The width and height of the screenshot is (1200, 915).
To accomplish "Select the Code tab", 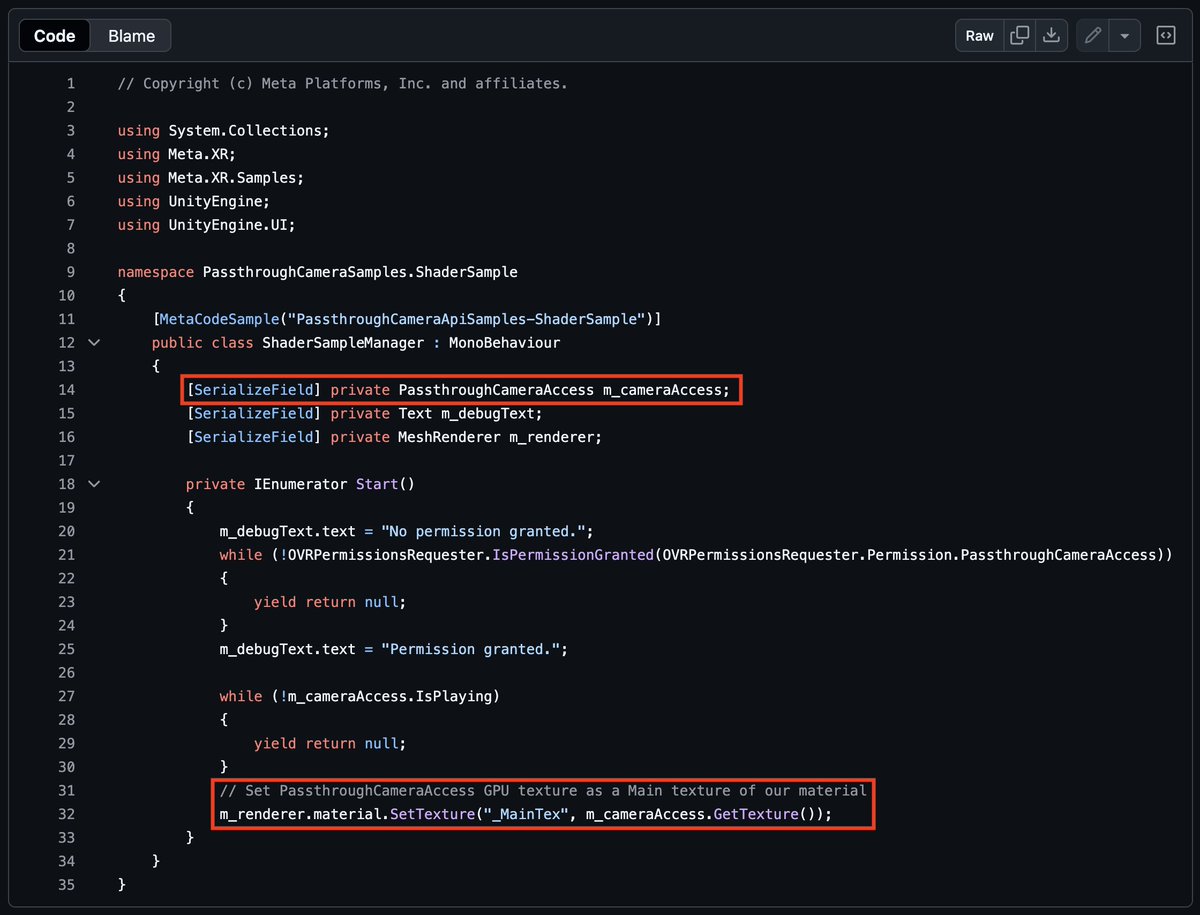I will (x=54, y=35).
